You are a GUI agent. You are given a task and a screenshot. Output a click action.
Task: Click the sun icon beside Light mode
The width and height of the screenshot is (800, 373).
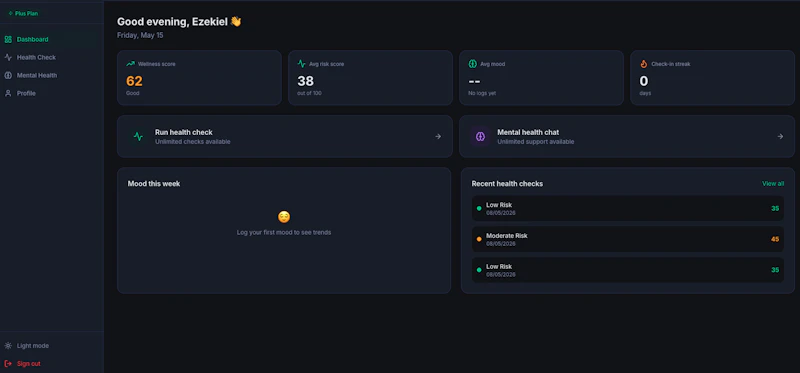8,345
